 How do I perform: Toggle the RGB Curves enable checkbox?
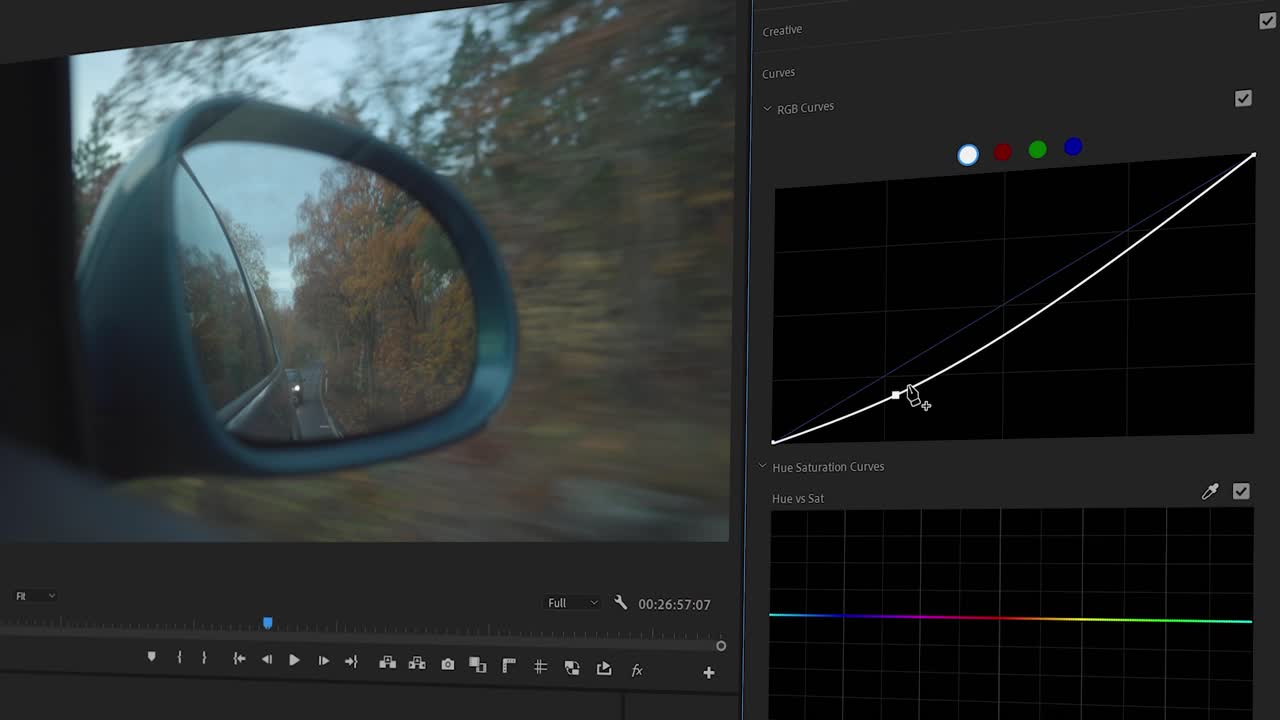pyautogui.click(x=1244, y=98)
